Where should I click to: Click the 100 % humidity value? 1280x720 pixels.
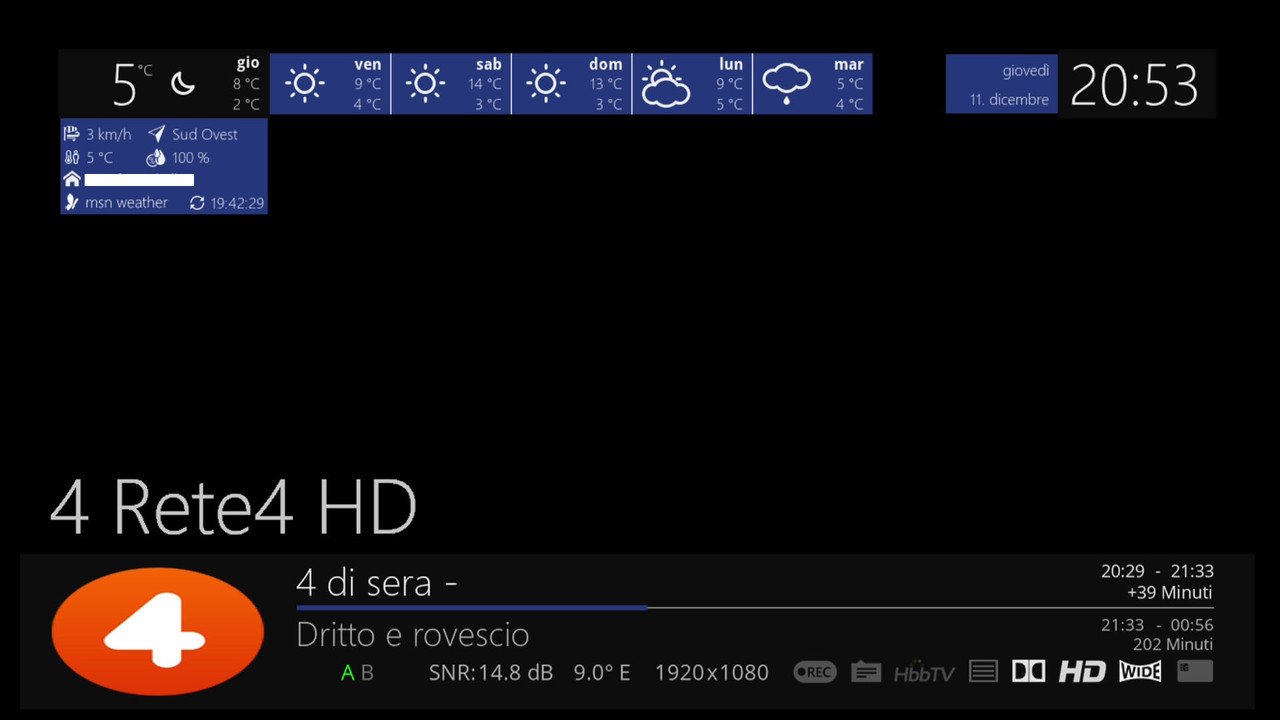coord(191,158)
